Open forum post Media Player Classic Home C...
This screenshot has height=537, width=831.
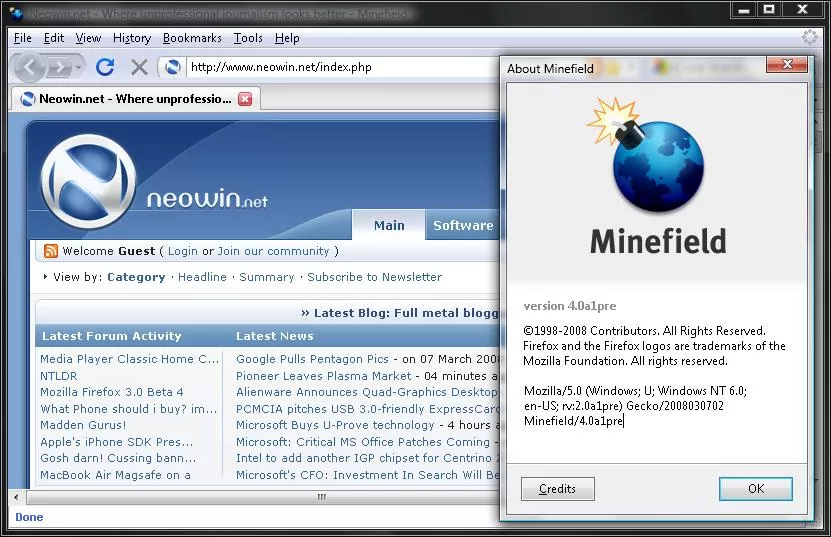[x=129, y=359]
